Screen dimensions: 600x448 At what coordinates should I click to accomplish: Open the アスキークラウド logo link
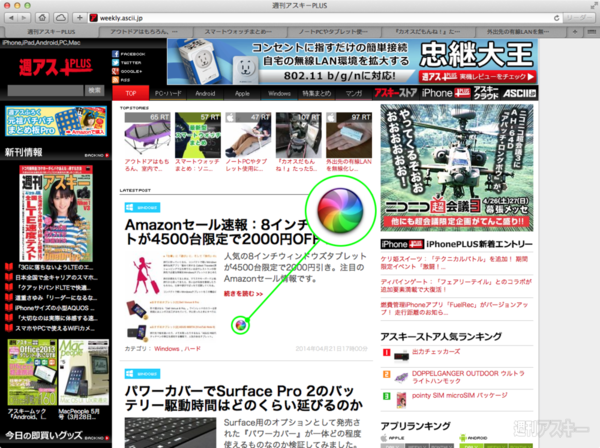[x=486, y=93]
